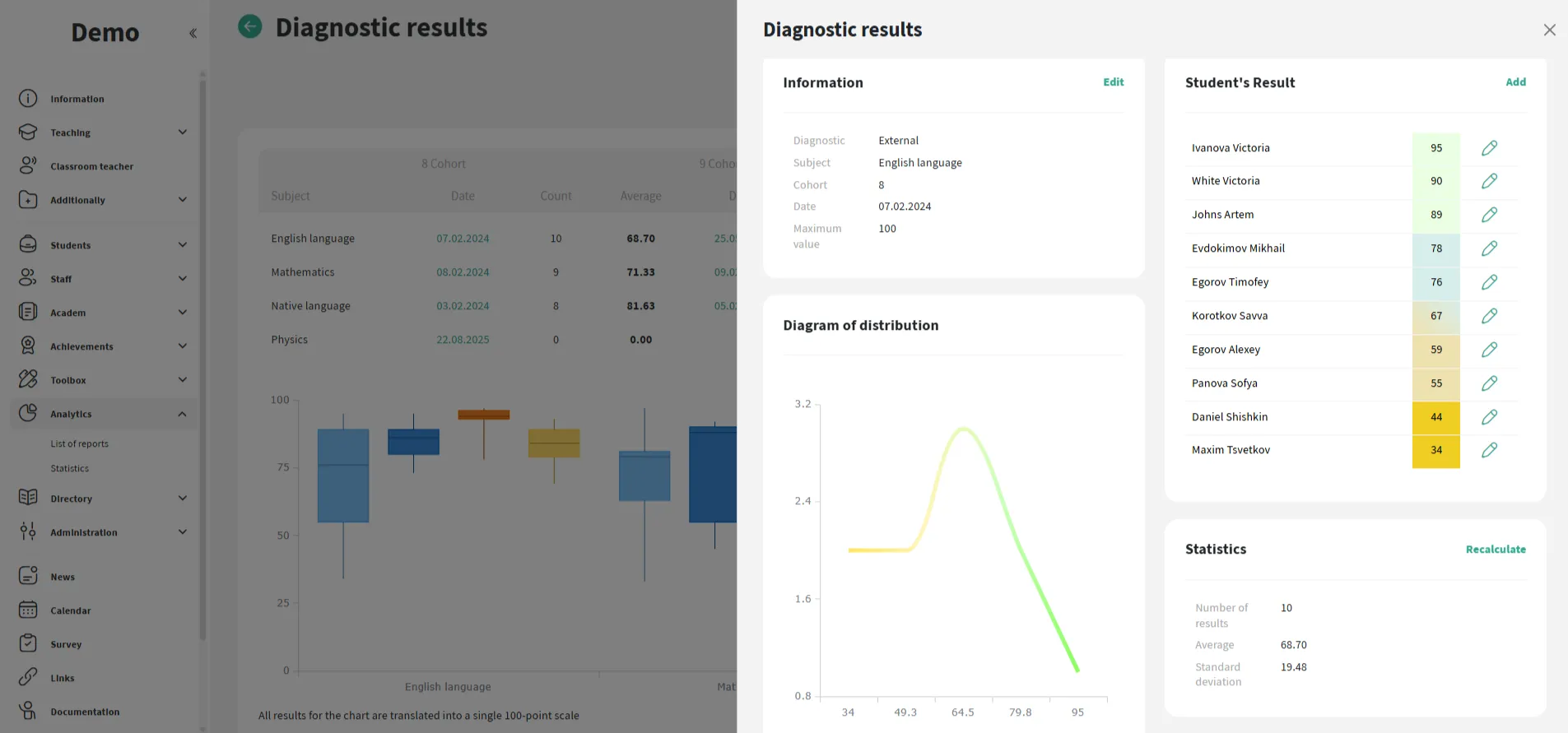The height and width of the screenshot is (733, 1568).
Task: Click the yellow score 44 cell
Action: point(1435,417)
